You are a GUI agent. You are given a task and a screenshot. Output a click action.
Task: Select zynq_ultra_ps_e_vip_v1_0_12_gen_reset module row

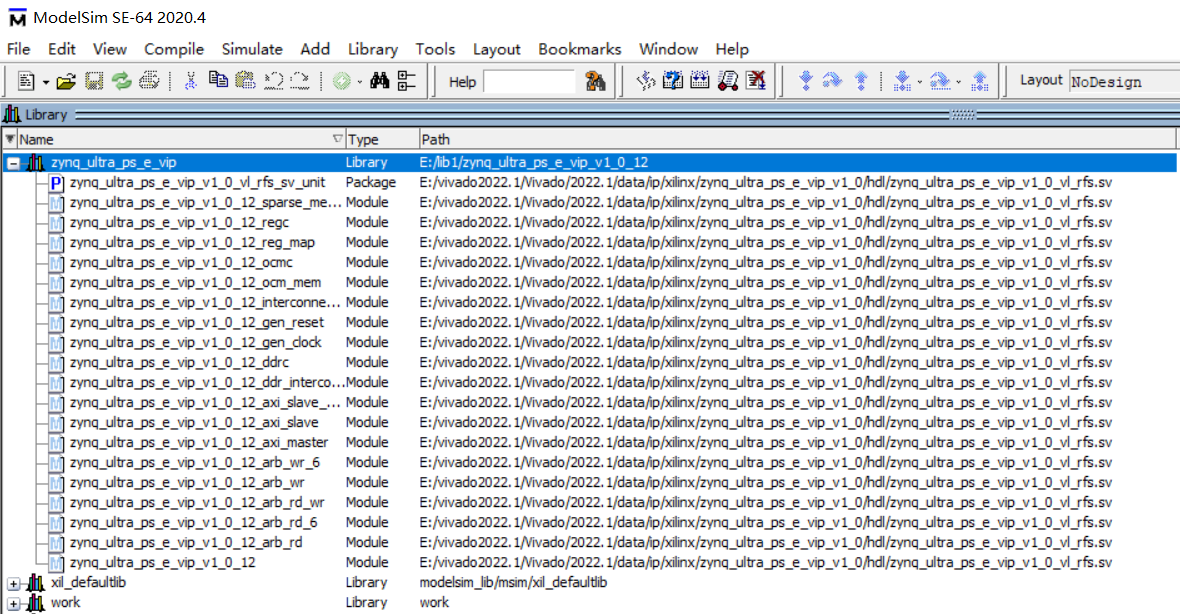[x=589, y=322]
